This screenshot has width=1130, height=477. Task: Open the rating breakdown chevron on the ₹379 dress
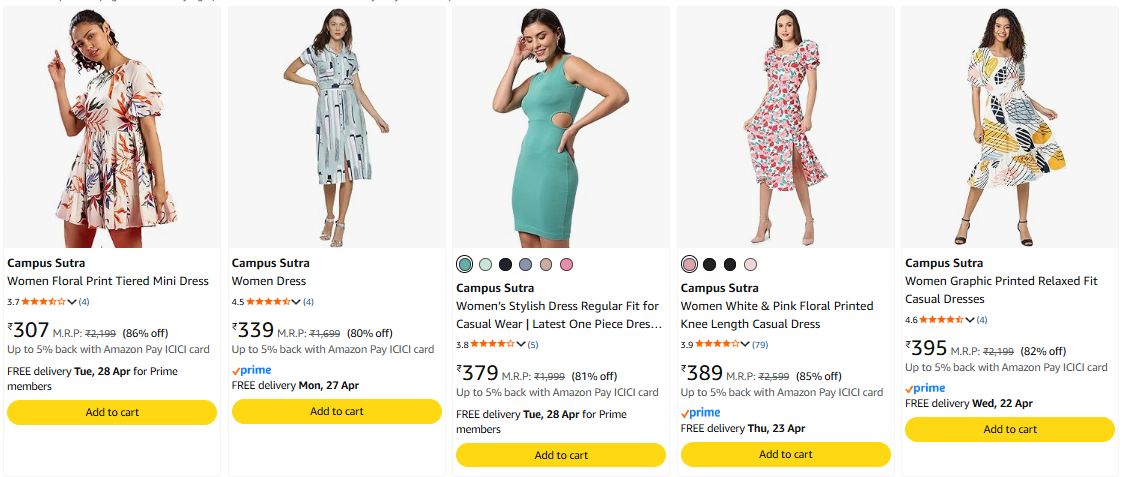(521, 344)
